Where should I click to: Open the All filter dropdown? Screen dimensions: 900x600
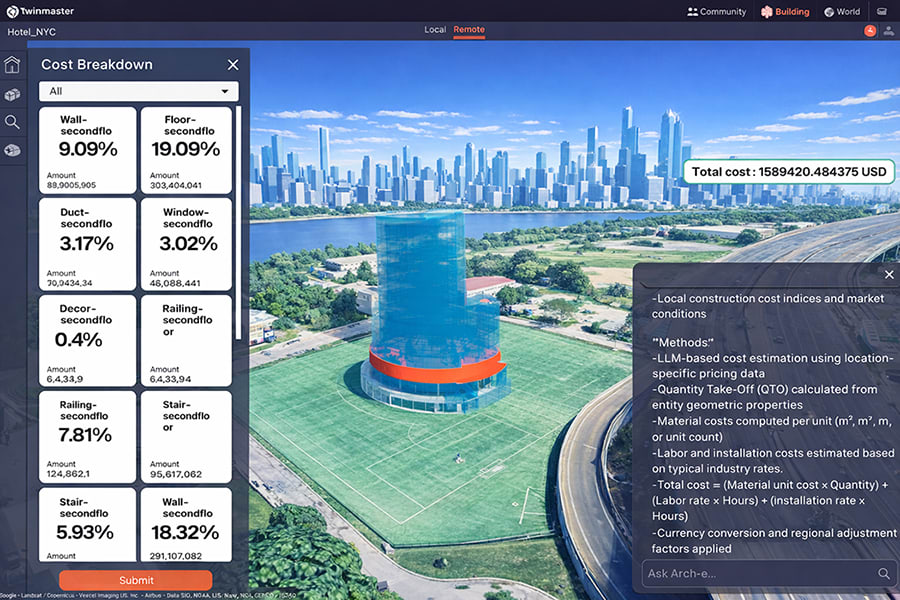(139, 91)
